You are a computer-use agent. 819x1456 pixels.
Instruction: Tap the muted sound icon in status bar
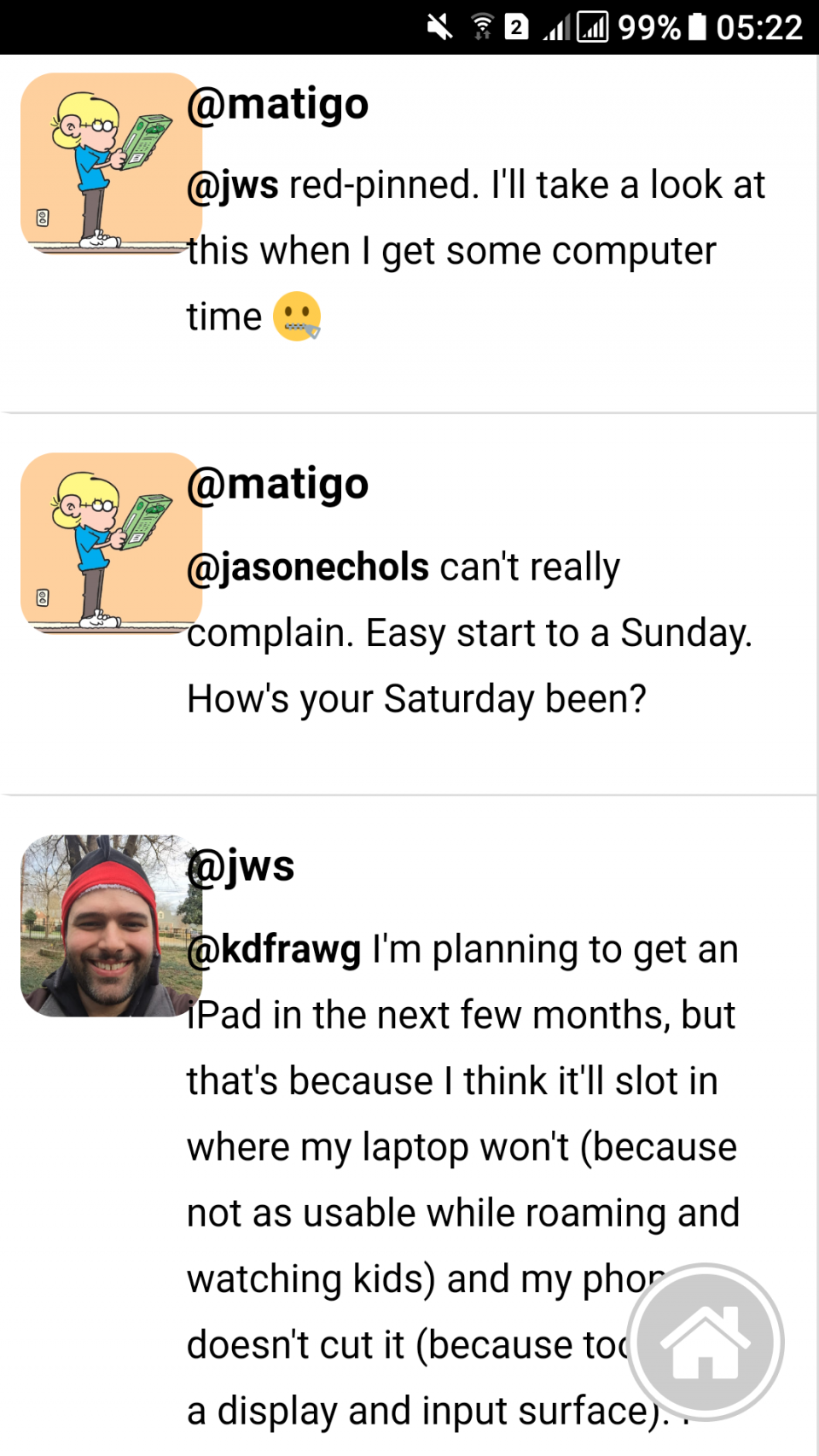pyautogui.click(x=438, y=27)
